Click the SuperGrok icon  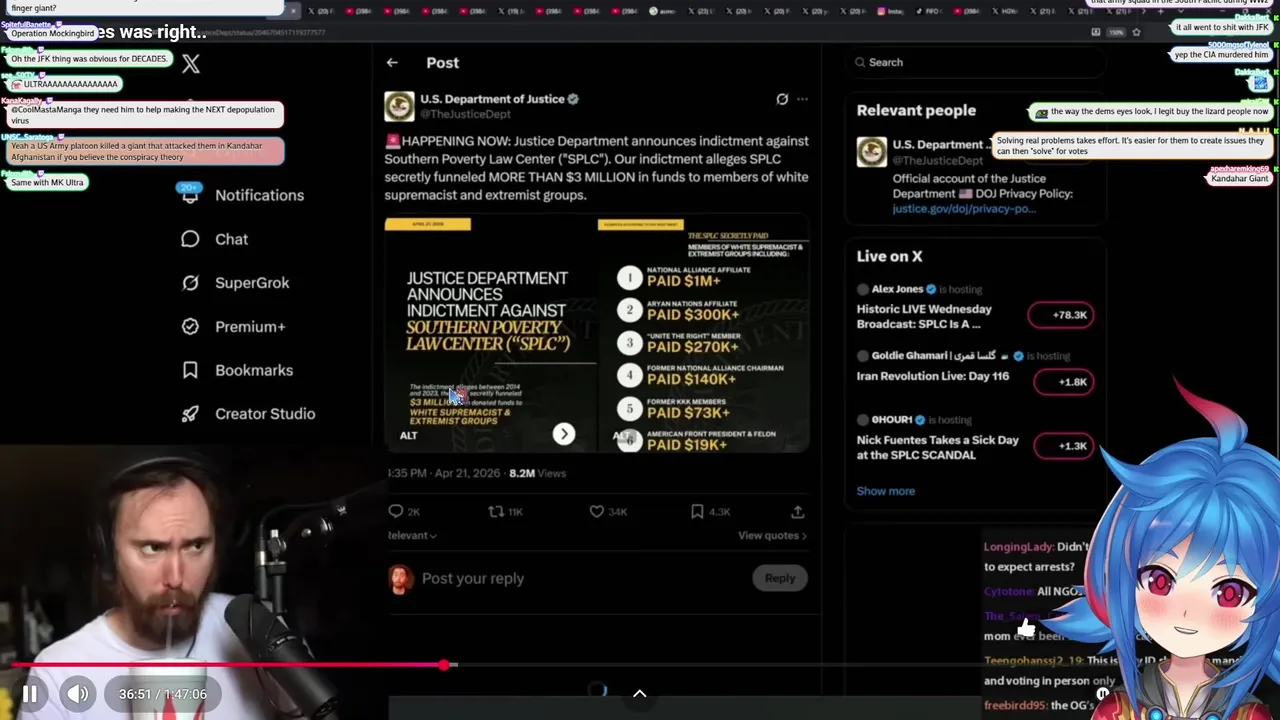tap(190, 283)
